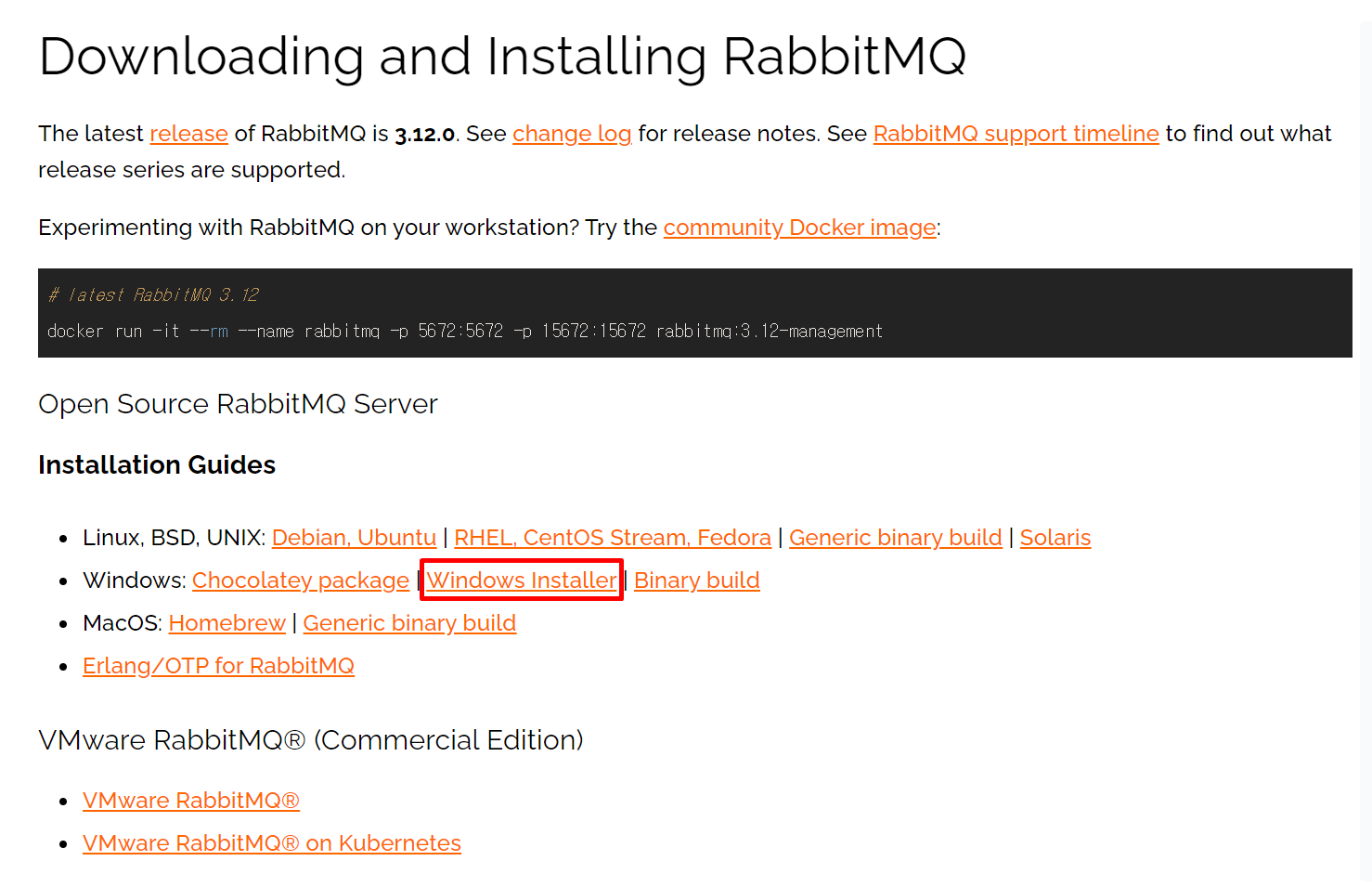The width and height of the screenshot is (1372, 887).
Task: Click the 'Linux, BSD, UNIX:' label
Action: pyautogui.click(x=175, y=538)
